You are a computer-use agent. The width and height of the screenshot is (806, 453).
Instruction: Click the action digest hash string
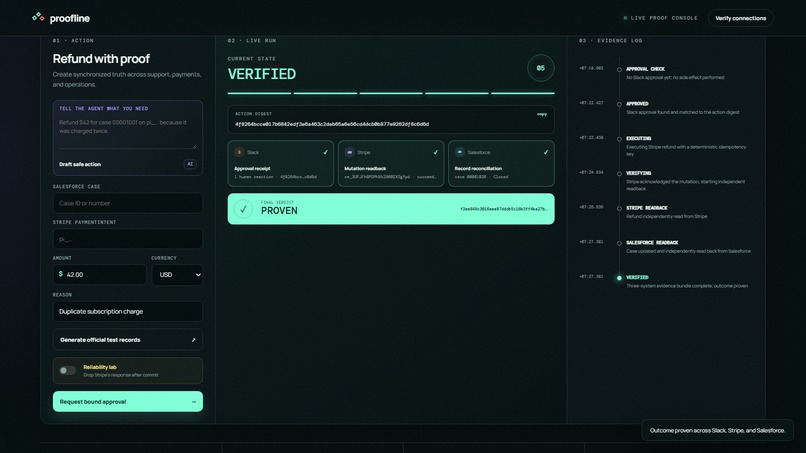pyautogui.click(x=332, y=124)
